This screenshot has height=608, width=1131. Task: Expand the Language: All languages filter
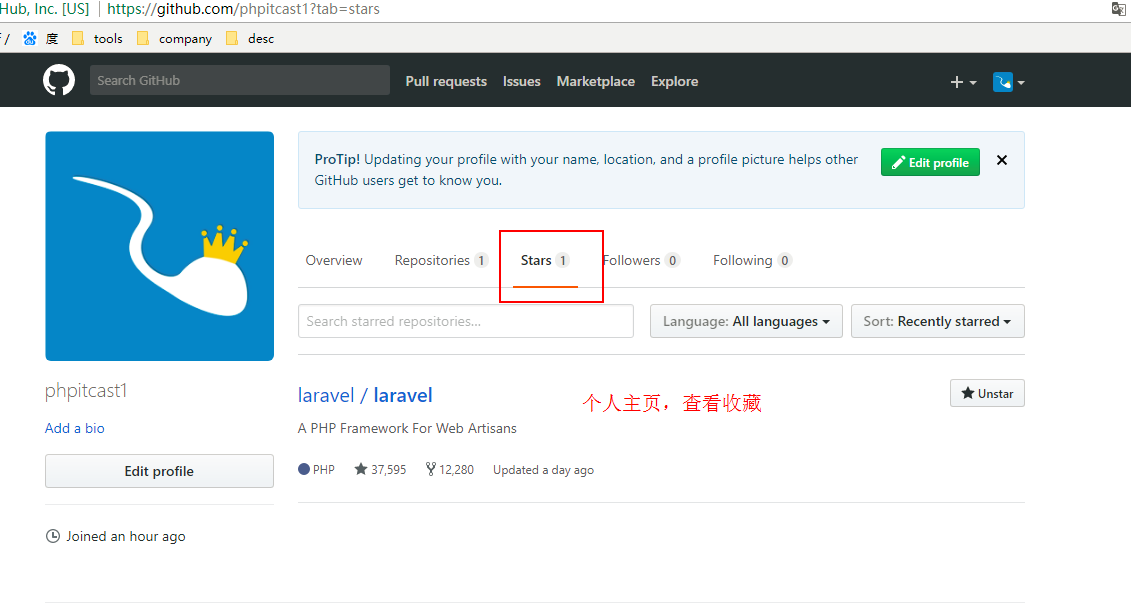coord(746,322)
